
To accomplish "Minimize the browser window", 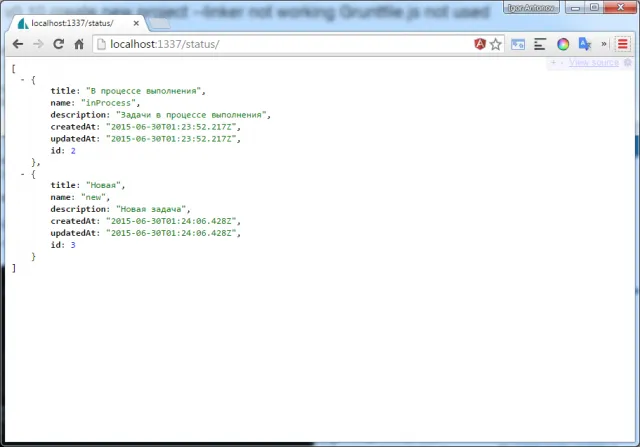I will [576, 7].
